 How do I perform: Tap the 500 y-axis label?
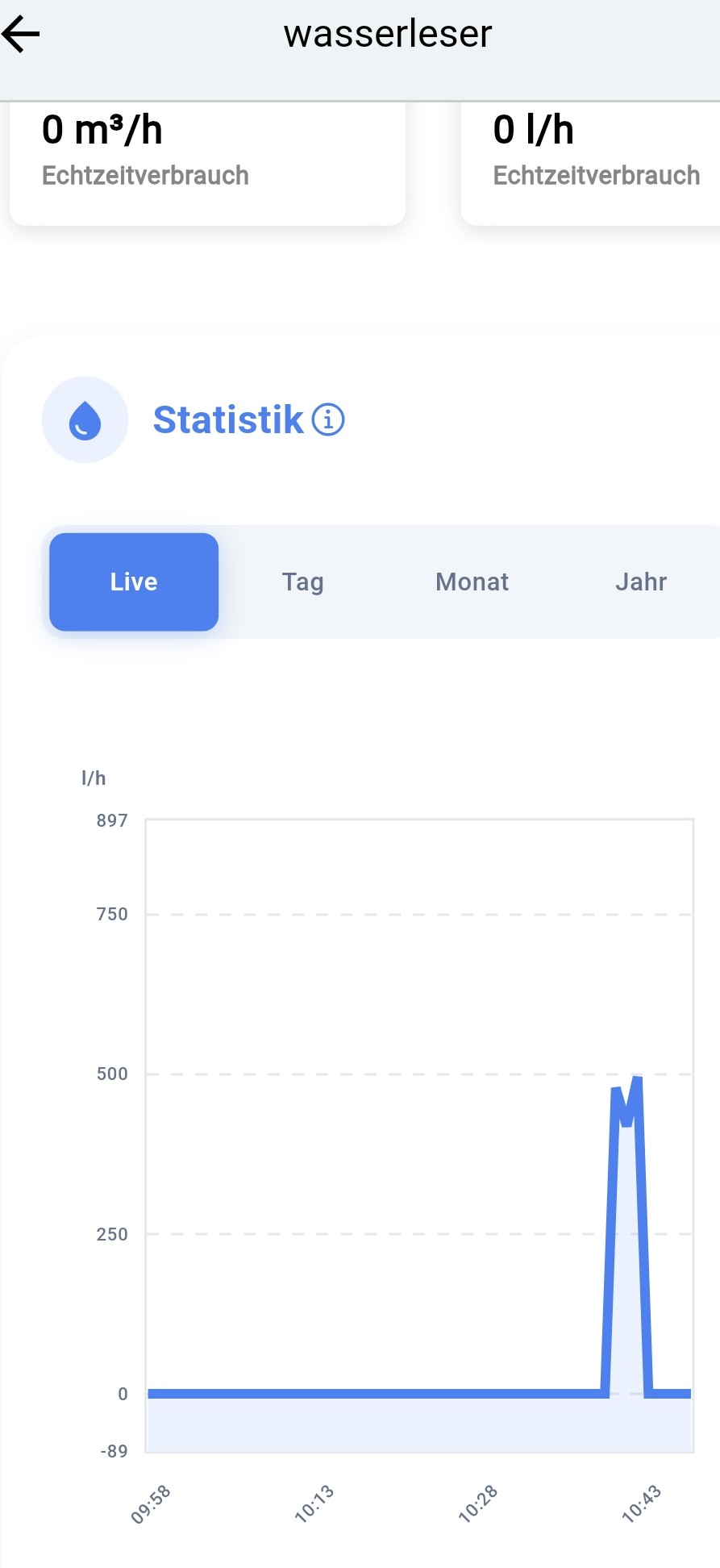(112, 1074)
